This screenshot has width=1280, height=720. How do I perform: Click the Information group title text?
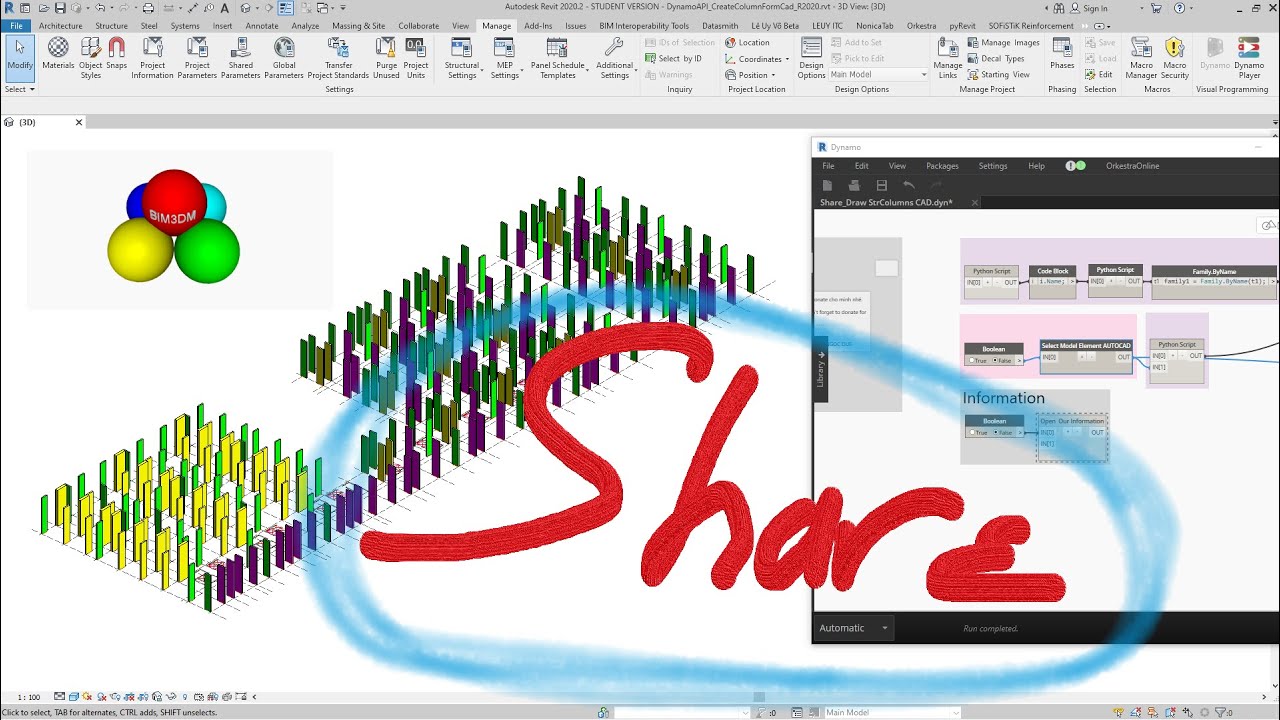1003,398
